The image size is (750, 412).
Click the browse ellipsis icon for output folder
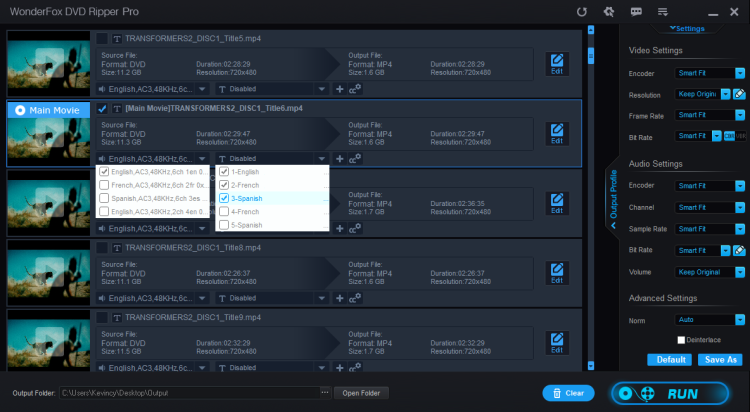tap(324, 393)
